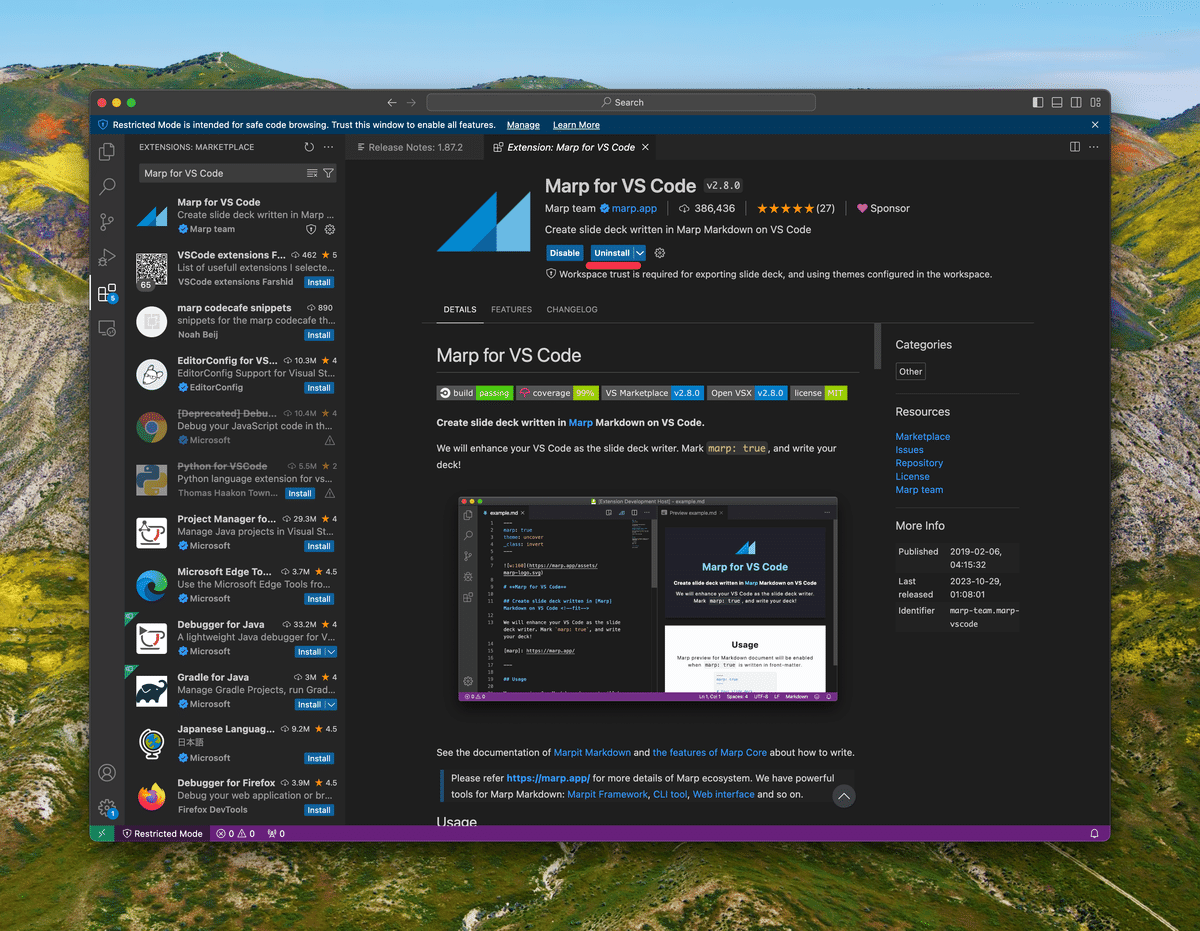Install EditorConfig for VS Code

(319, 388)
